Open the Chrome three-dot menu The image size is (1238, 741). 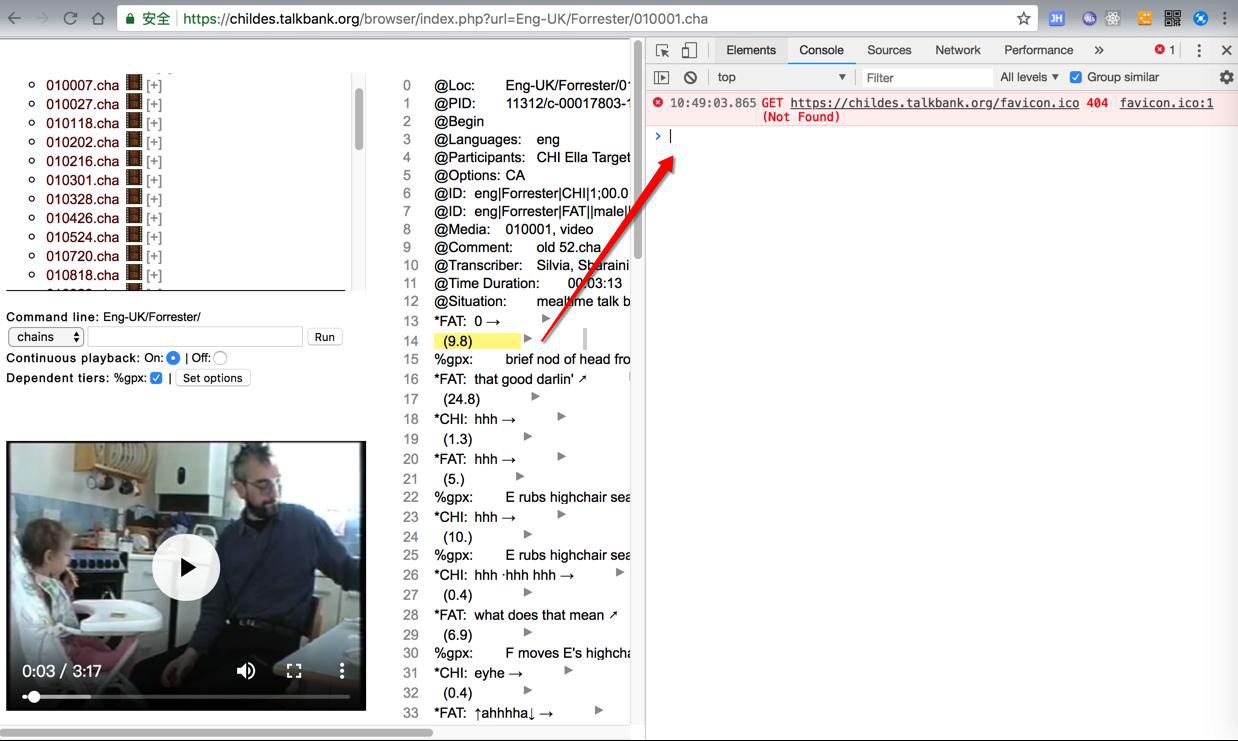point(1224,18)
